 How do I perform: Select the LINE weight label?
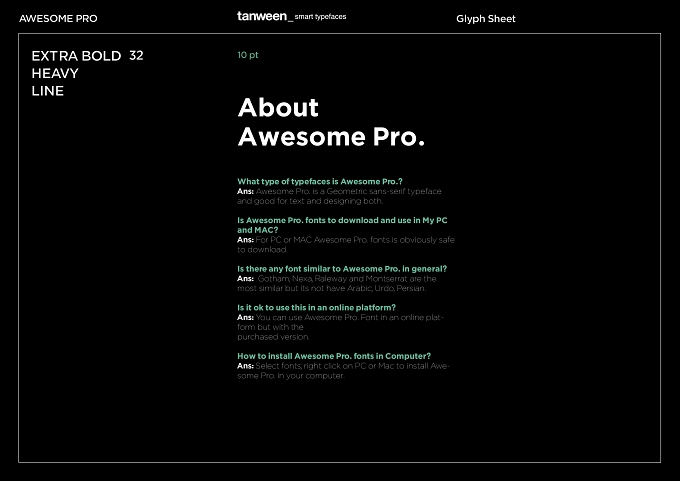[48, 91]
